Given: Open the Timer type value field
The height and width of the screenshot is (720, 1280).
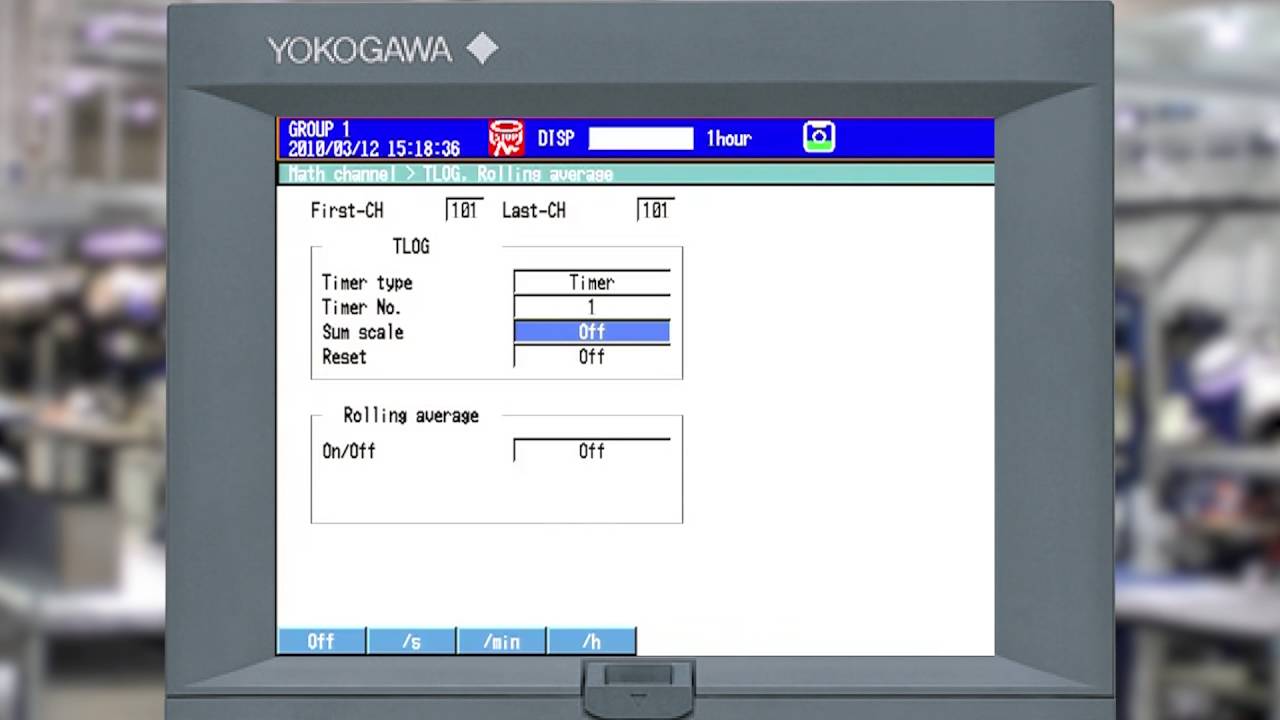Looking at the screenshot, I should click(x=592, y=282).
